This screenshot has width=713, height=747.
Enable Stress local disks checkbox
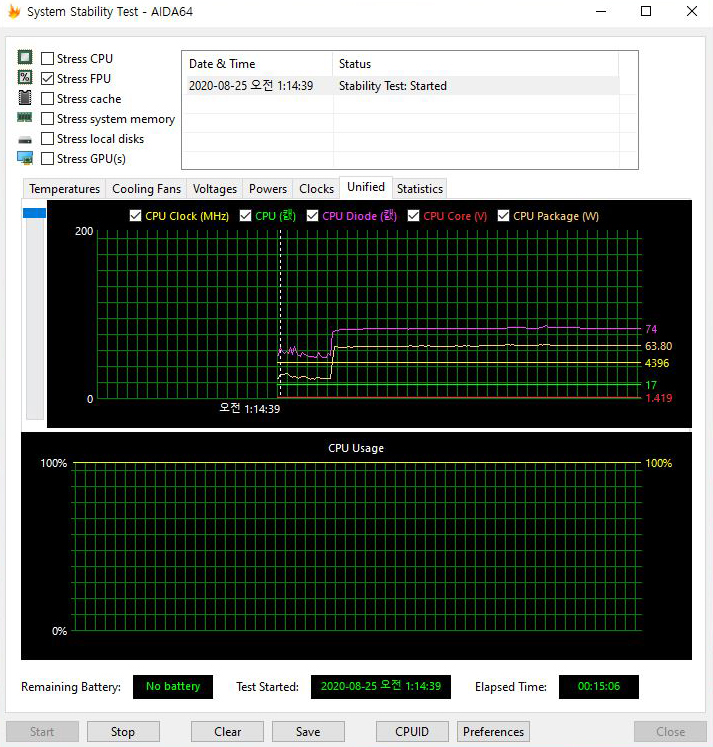click(x=48, y=139)
